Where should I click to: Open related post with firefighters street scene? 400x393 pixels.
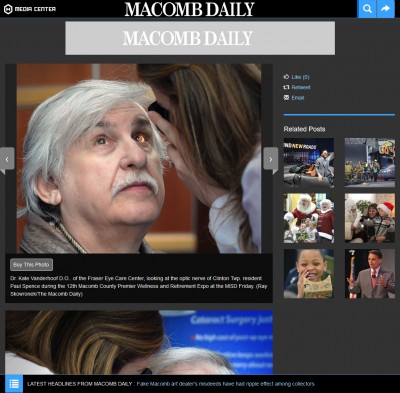370,163
